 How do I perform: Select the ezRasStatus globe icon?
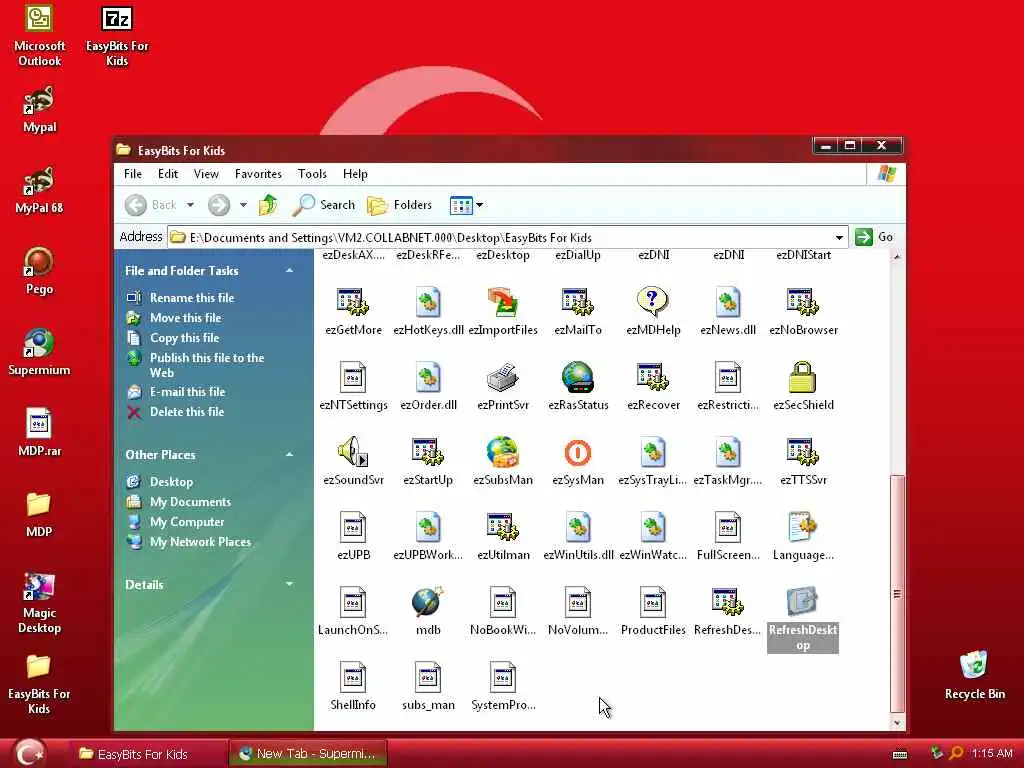point(578,377)
